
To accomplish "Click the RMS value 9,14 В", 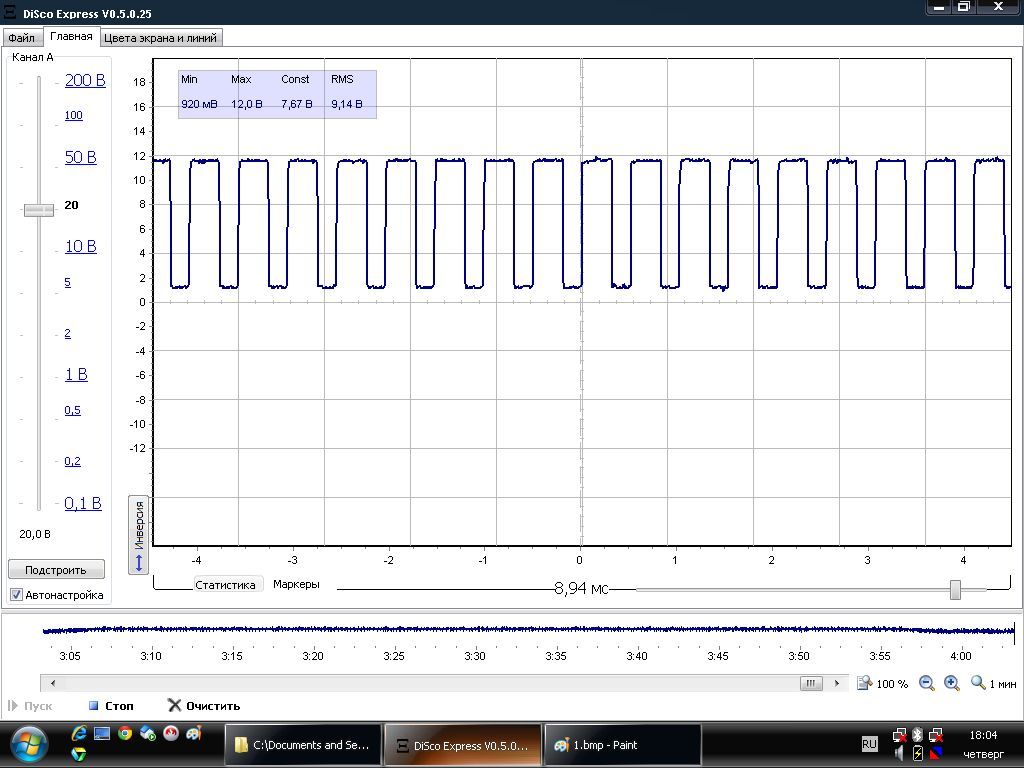I will click(x=347, y=104).
